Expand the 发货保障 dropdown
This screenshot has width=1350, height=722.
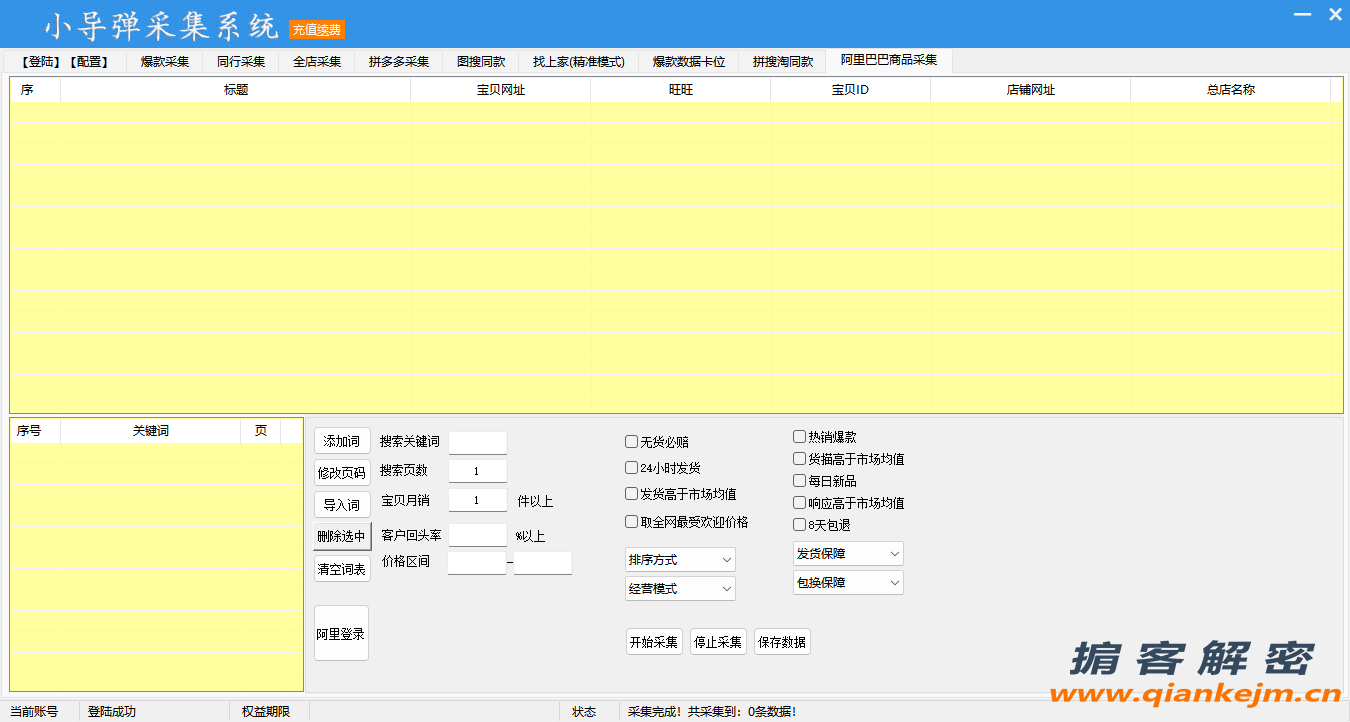tap(848, 553)
